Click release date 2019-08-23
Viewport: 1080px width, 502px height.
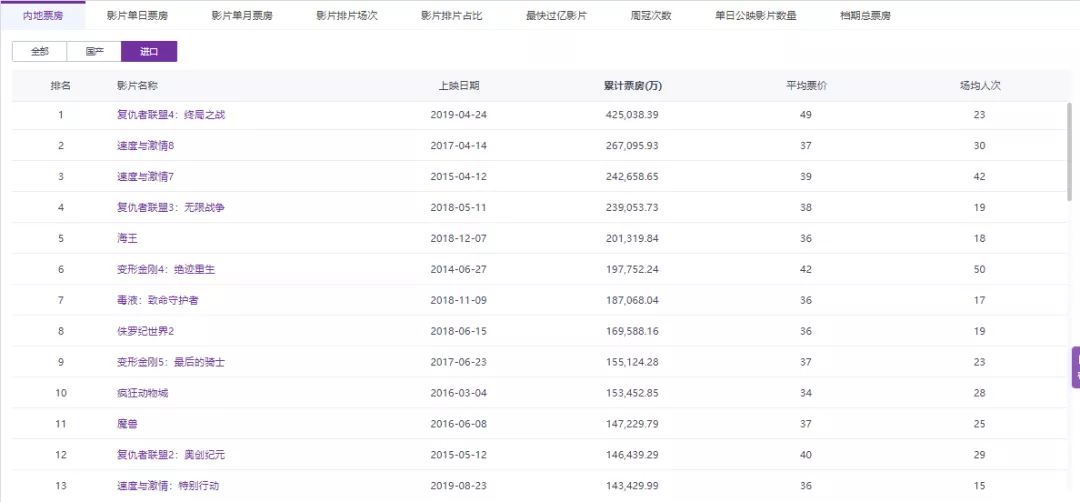[459, 486]
